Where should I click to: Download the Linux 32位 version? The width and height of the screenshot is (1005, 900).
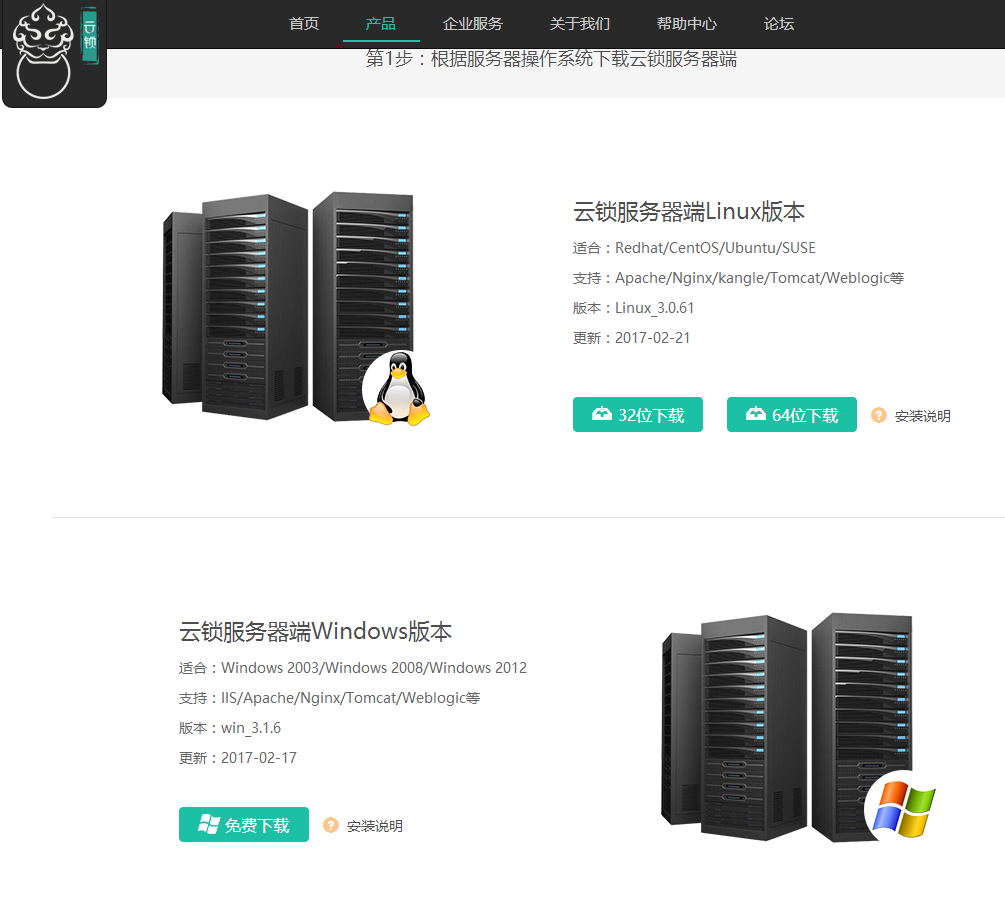638,415
